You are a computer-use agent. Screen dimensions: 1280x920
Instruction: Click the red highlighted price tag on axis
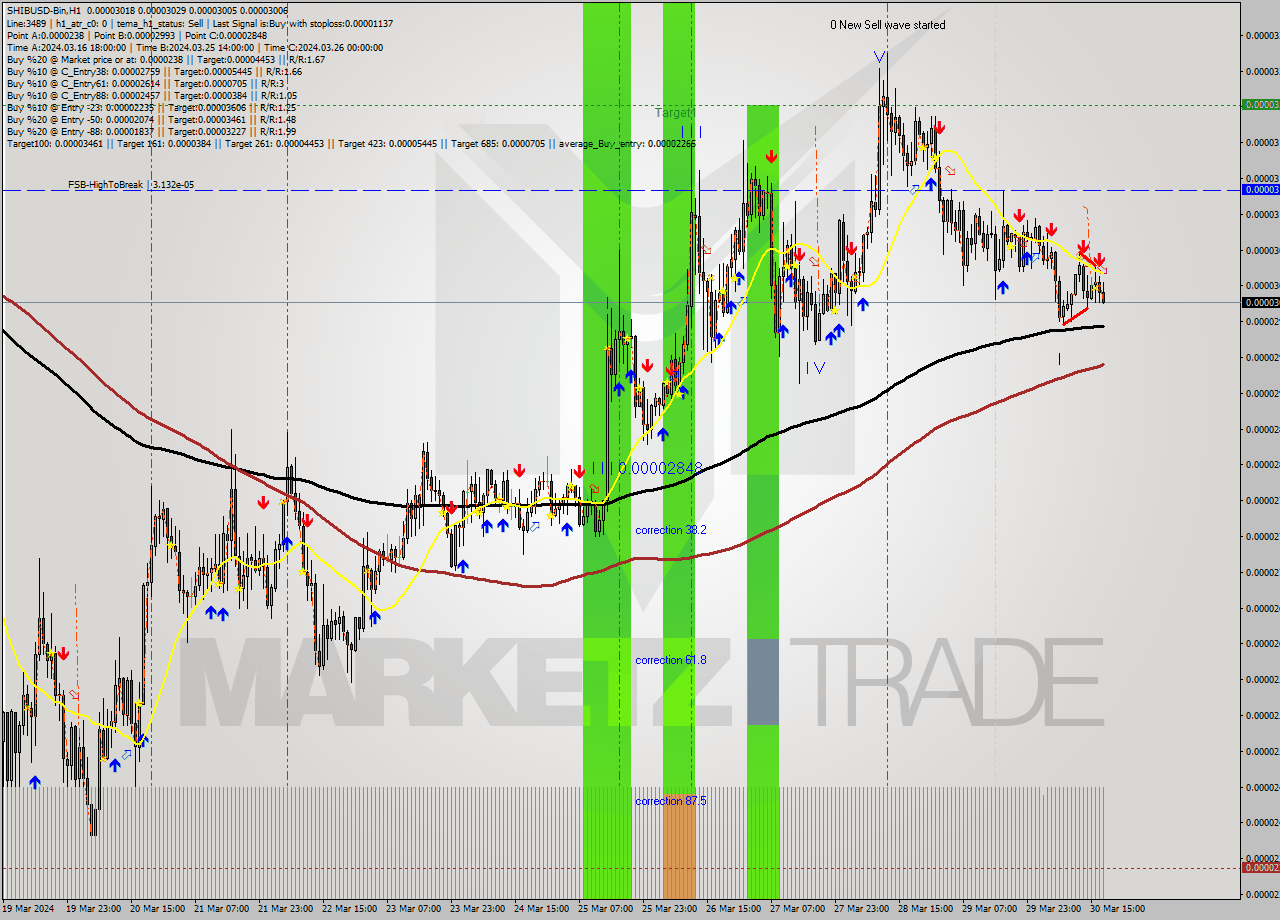[1260, 867]
